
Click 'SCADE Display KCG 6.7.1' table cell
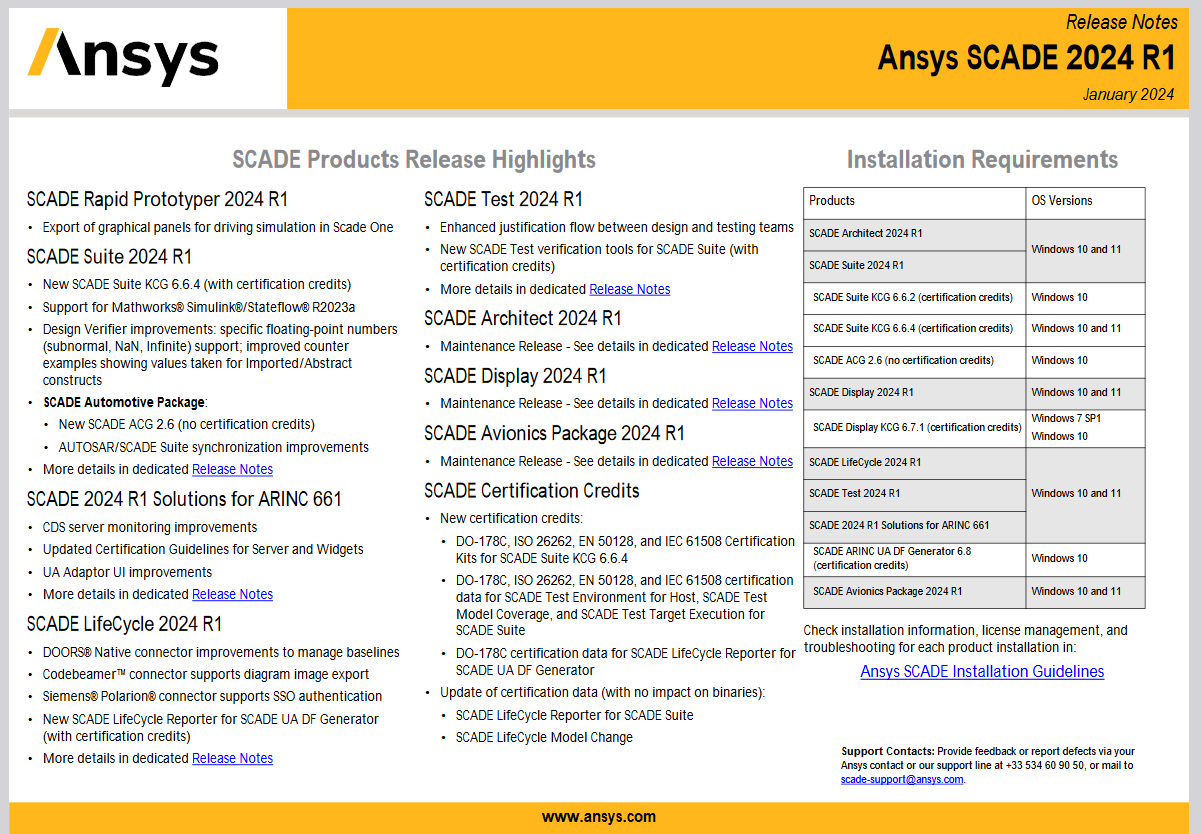tap(917, 427)
